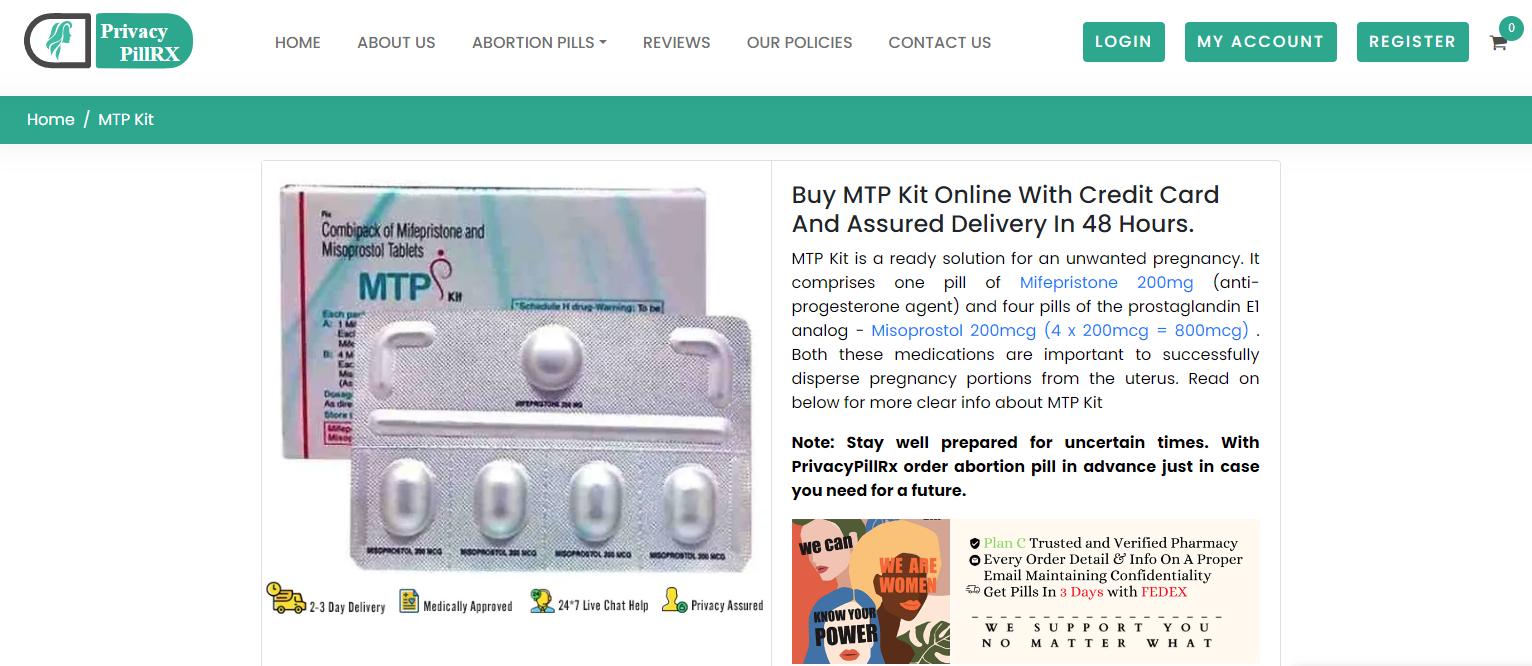This screenshot has width=1532, height=666.
Task: Follow the Mifepristone 200mg link
Action: [x=1106, y=282]
